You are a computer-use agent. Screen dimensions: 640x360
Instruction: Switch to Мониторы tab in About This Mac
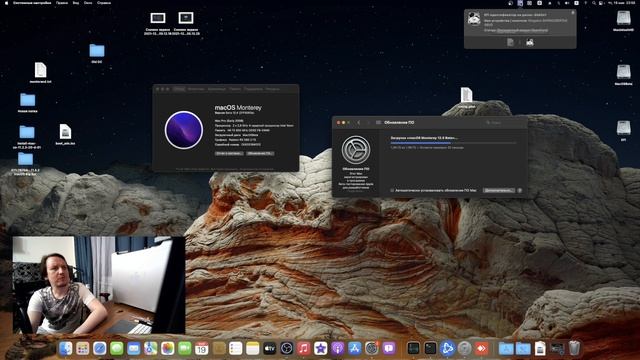196,89
